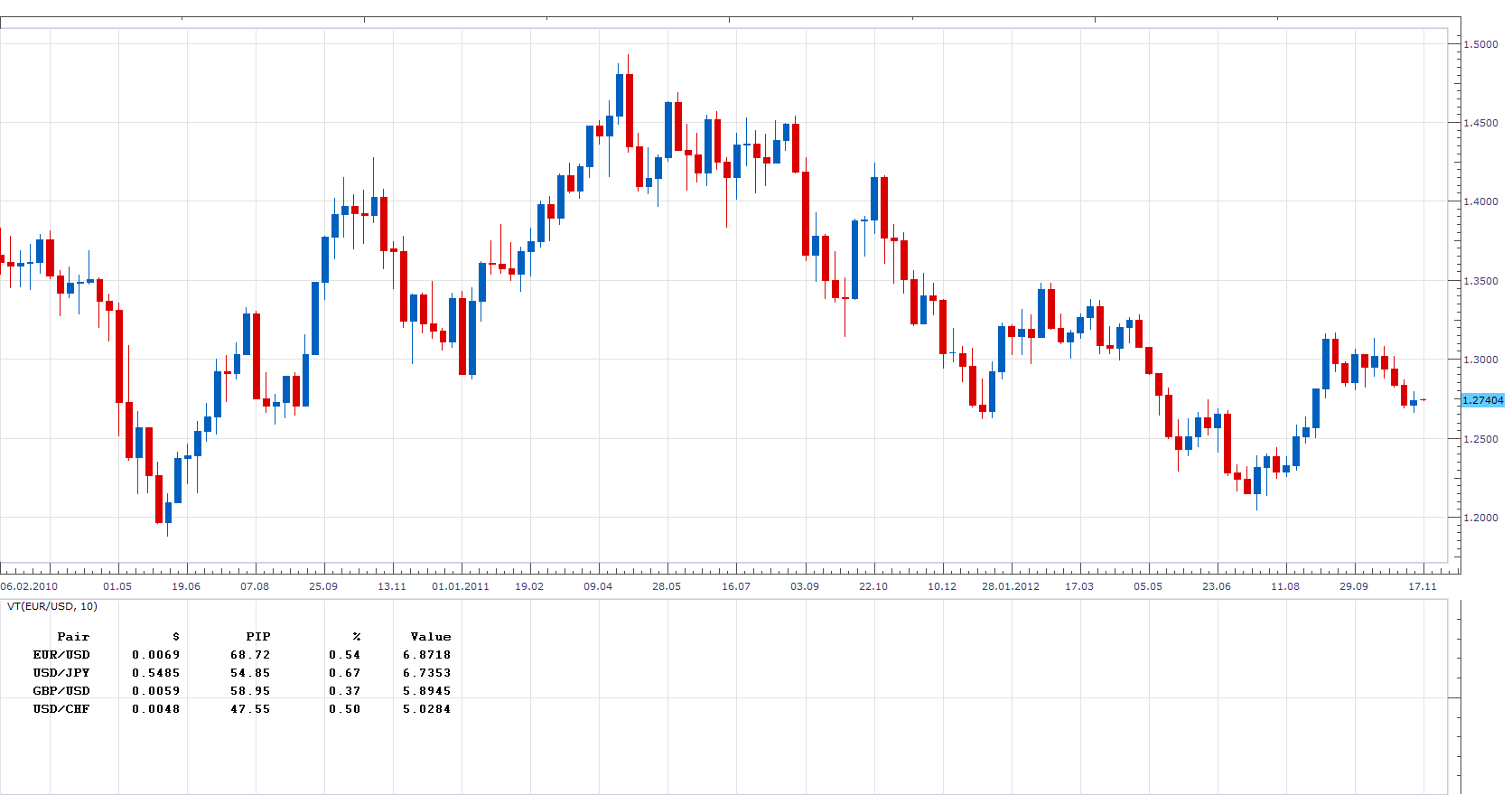This screenshot has width=1512, height=795.
Task: Select the $ column header
Action: (176, 637)
